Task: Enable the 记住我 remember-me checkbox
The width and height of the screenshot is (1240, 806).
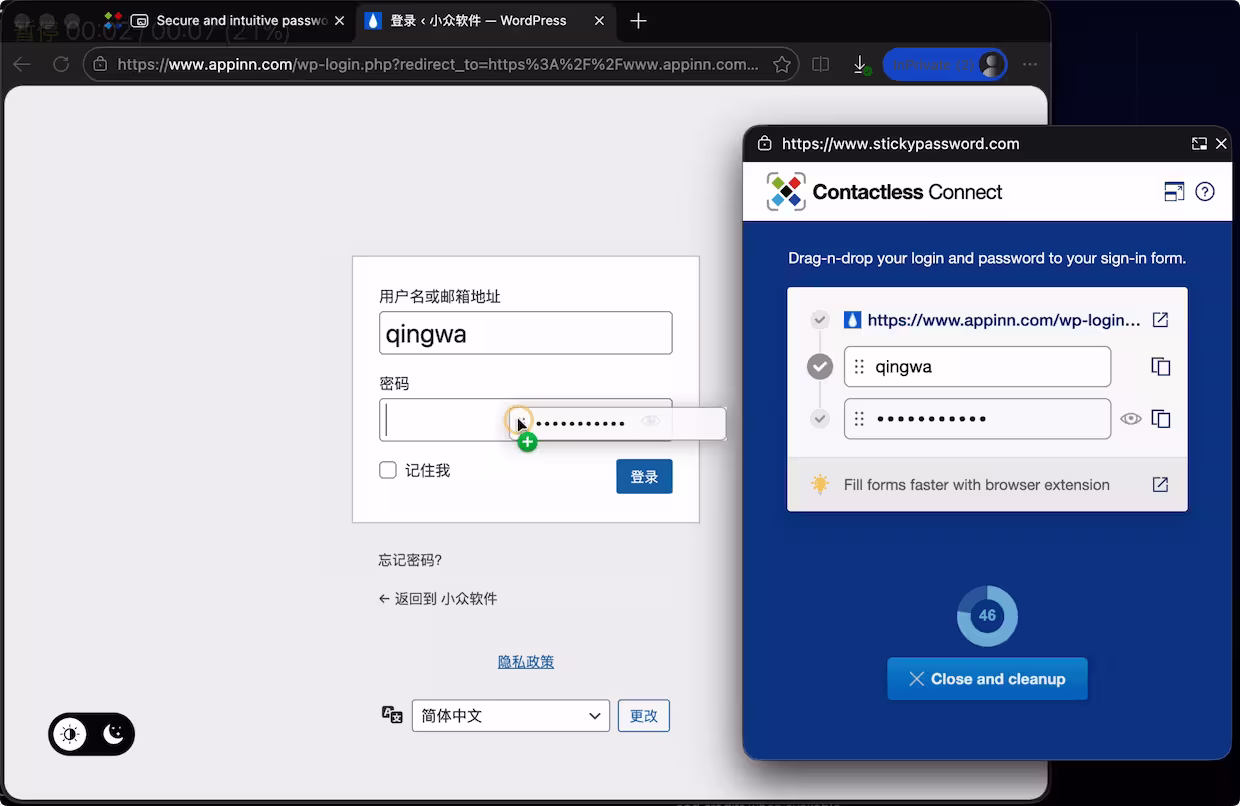Action: 387,469
